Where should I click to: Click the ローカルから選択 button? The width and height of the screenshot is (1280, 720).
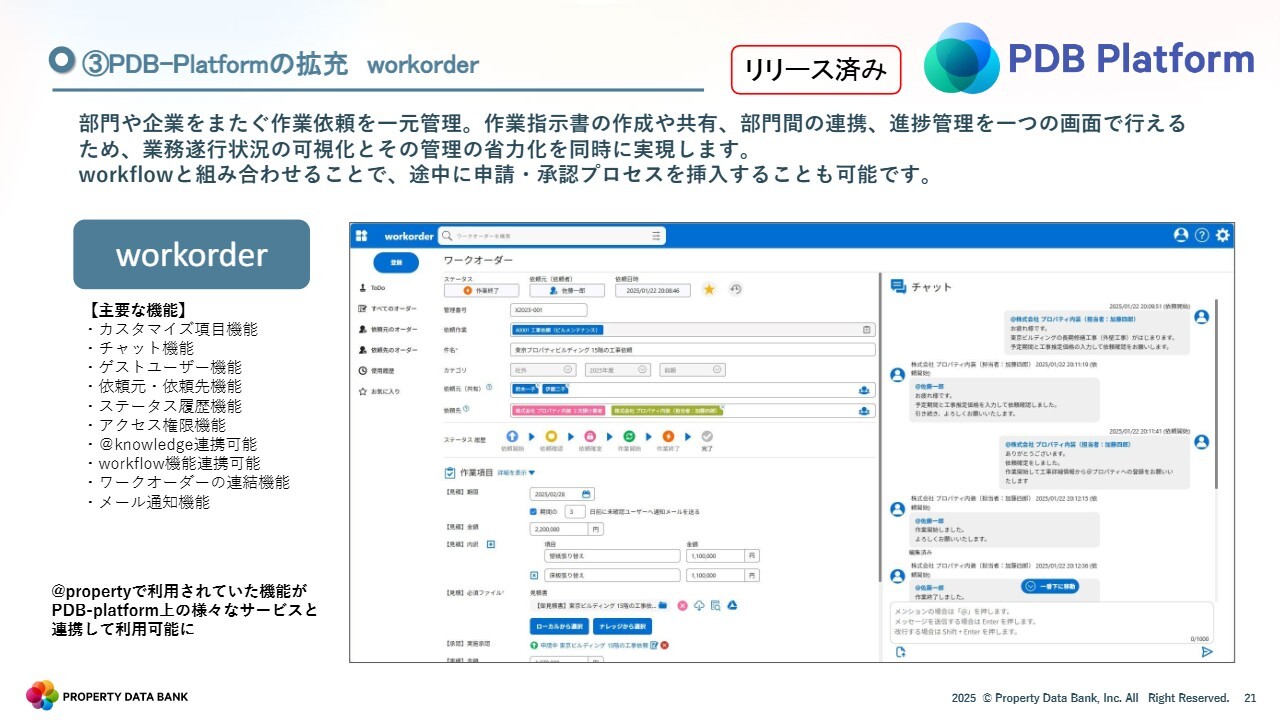point(559,626)
